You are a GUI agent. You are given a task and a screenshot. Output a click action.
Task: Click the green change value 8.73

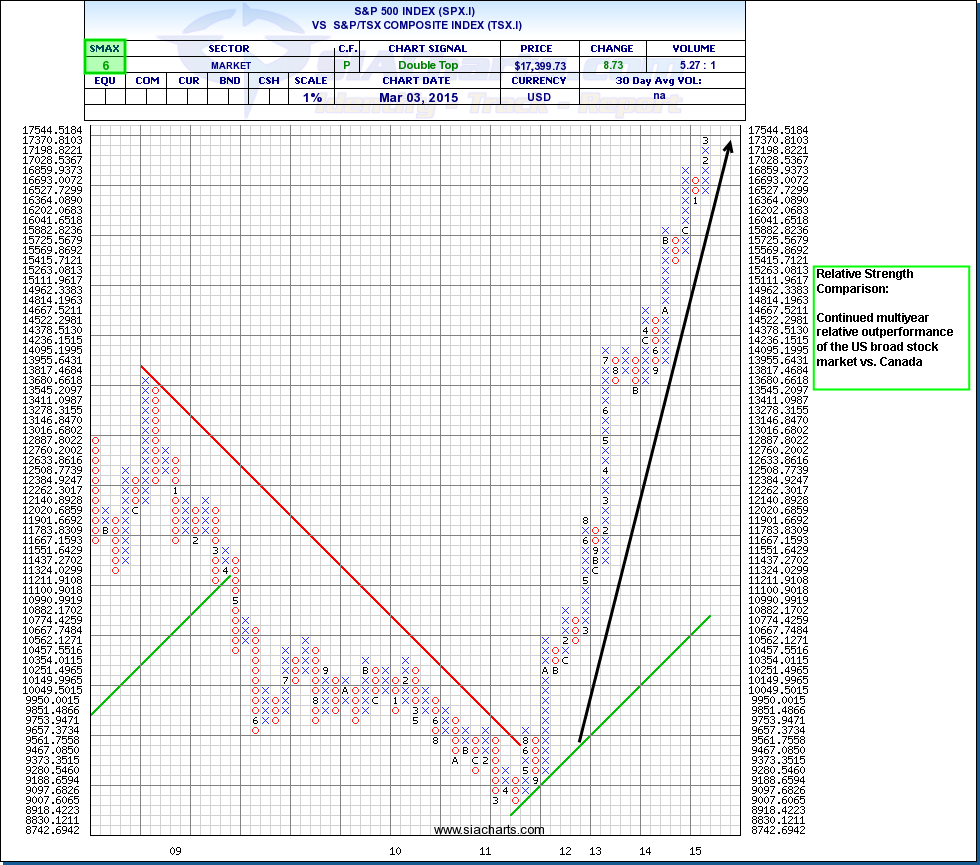coord(611,65)
